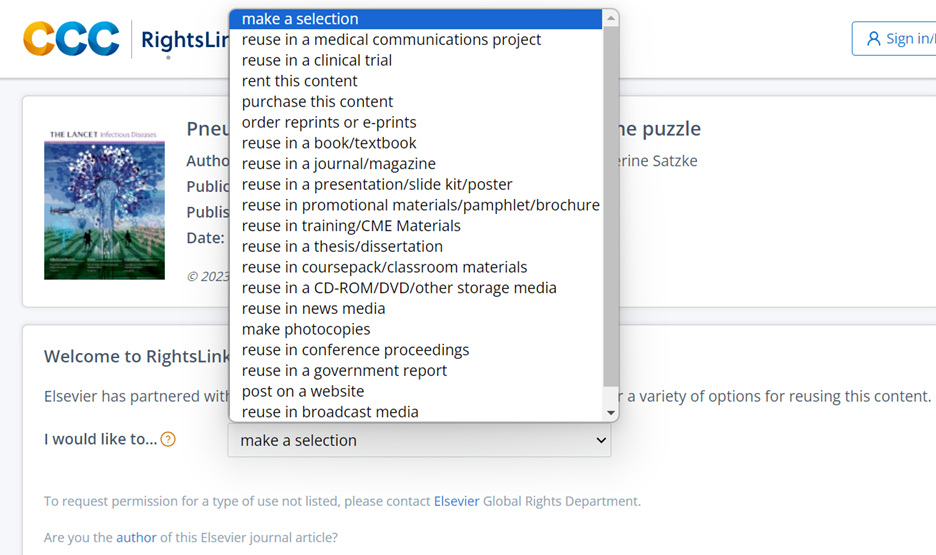Select highlighted 'make a selection' list entry

coord(300,19)
